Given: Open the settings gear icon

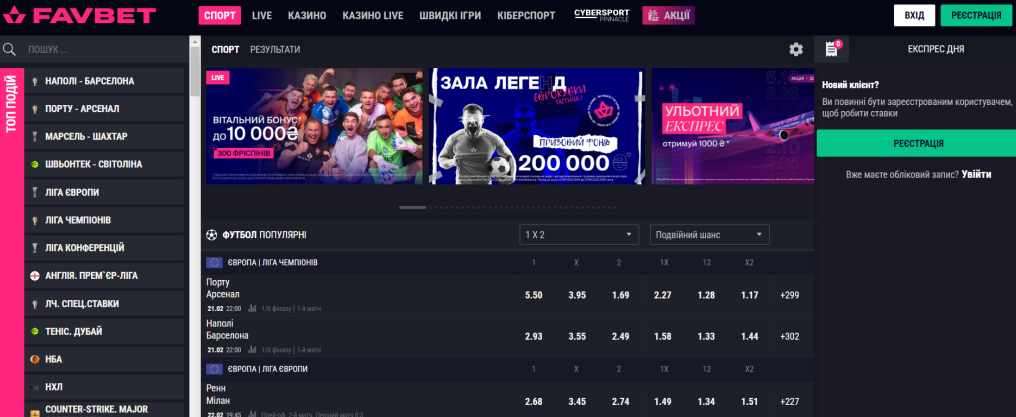Looking at the screenshot, I should 796,49.
